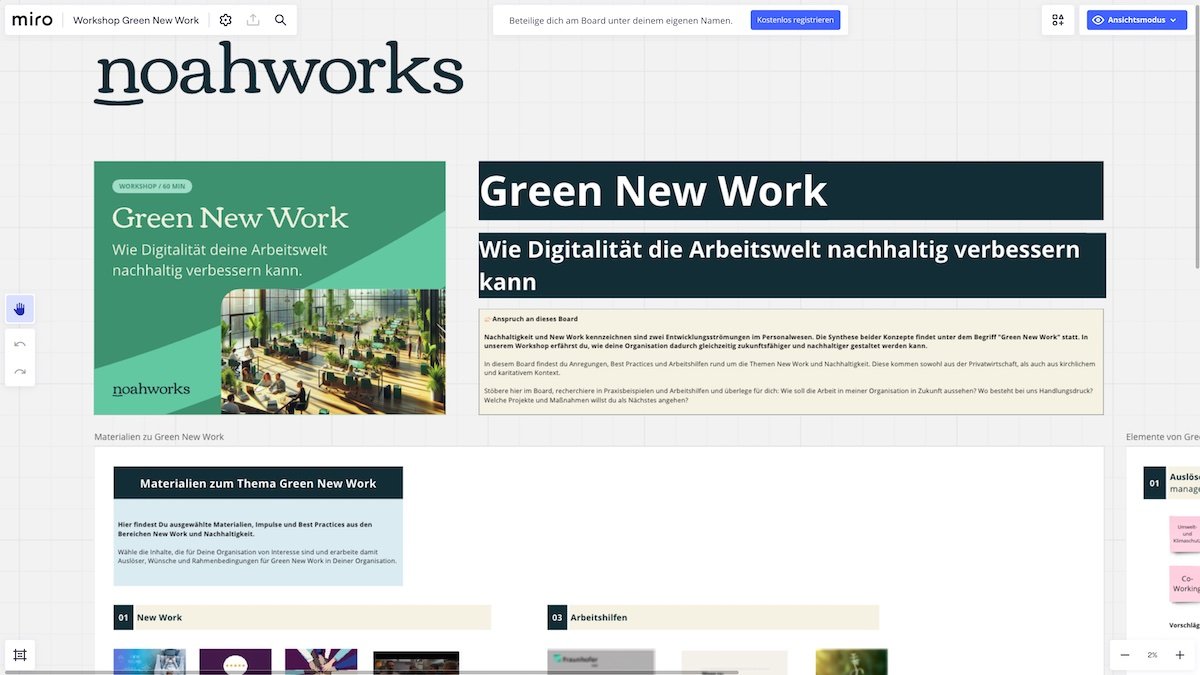Screen dimensions: 1200x675
Task: Click the WORKSHOP / 60 MIN badge
Action: [x=153, y=186]
